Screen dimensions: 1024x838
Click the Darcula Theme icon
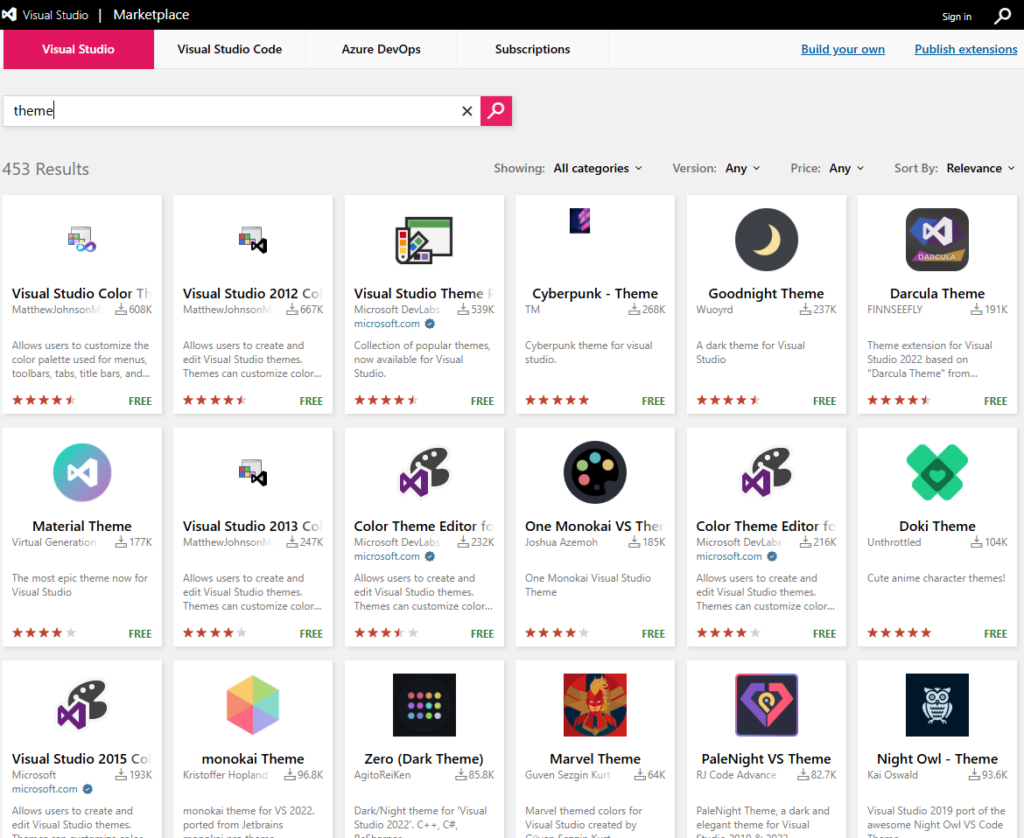[x=937, y=240]
